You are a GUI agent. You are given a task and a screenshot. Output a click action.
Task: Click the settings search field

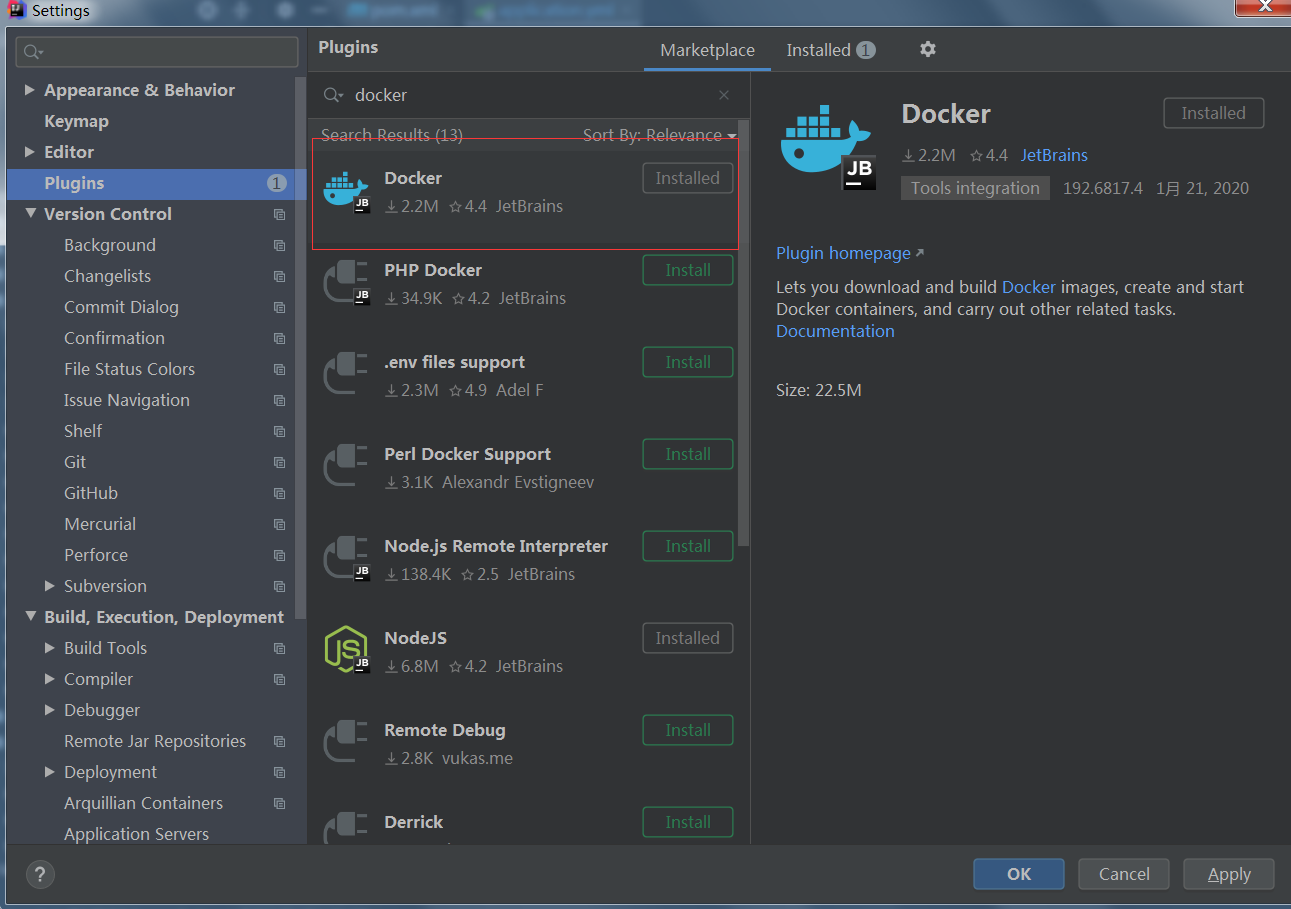click(159, 52)
